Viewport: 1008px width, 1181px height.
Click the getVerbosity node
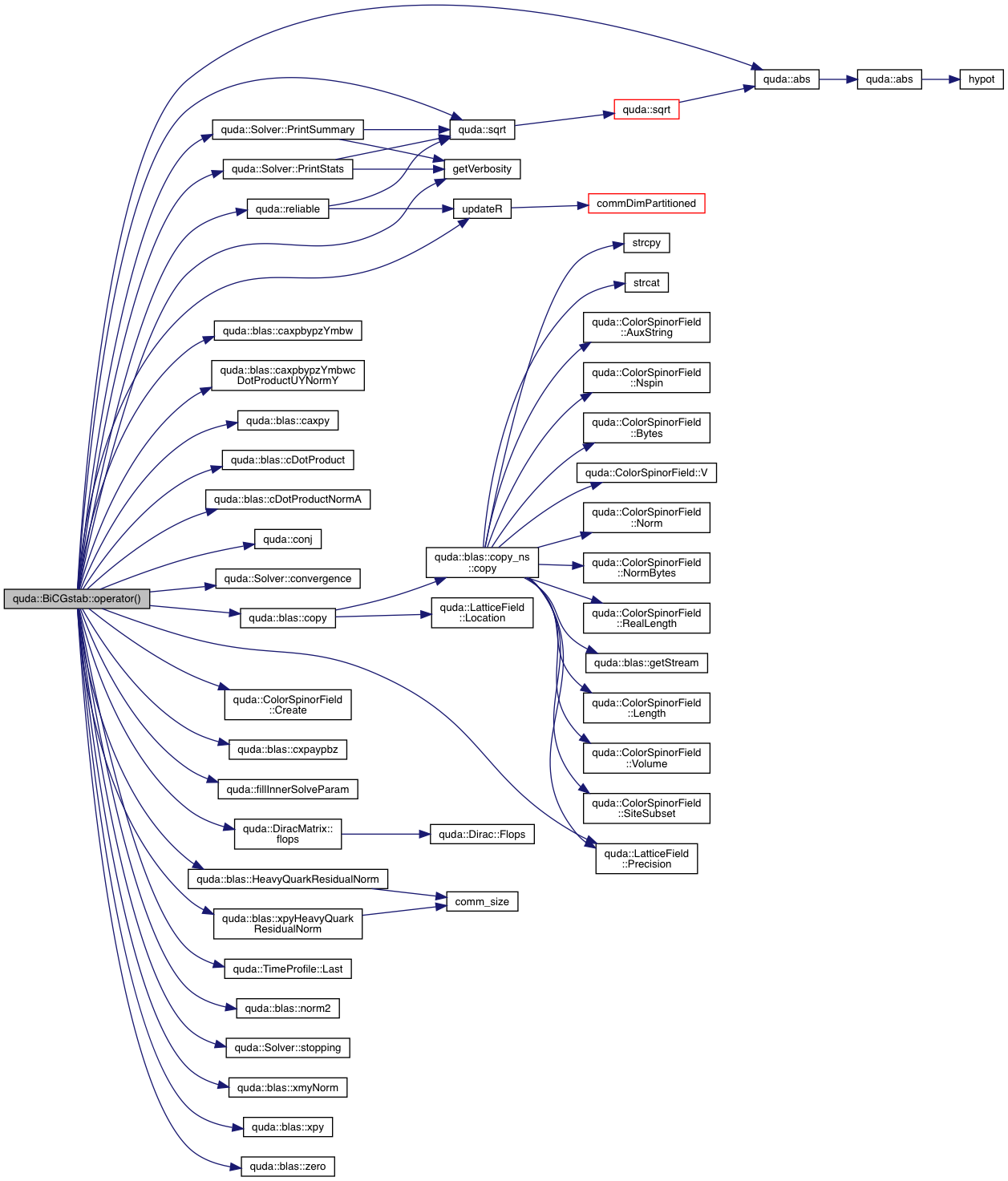[x=482, y=169]
